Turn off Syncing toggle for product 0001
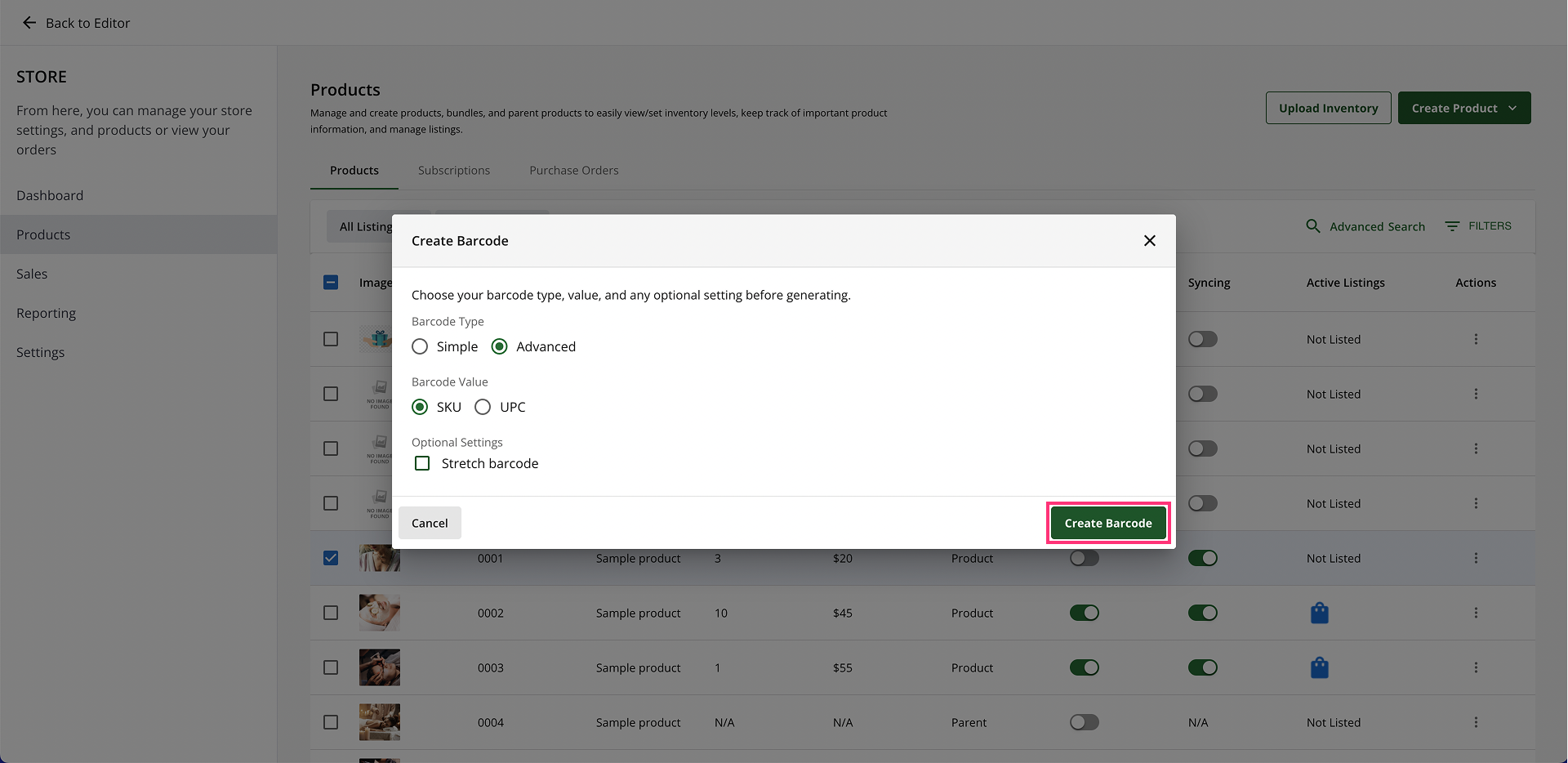Image resolution: width=1568 pixels, height=763 pixels. [1203, 558]
